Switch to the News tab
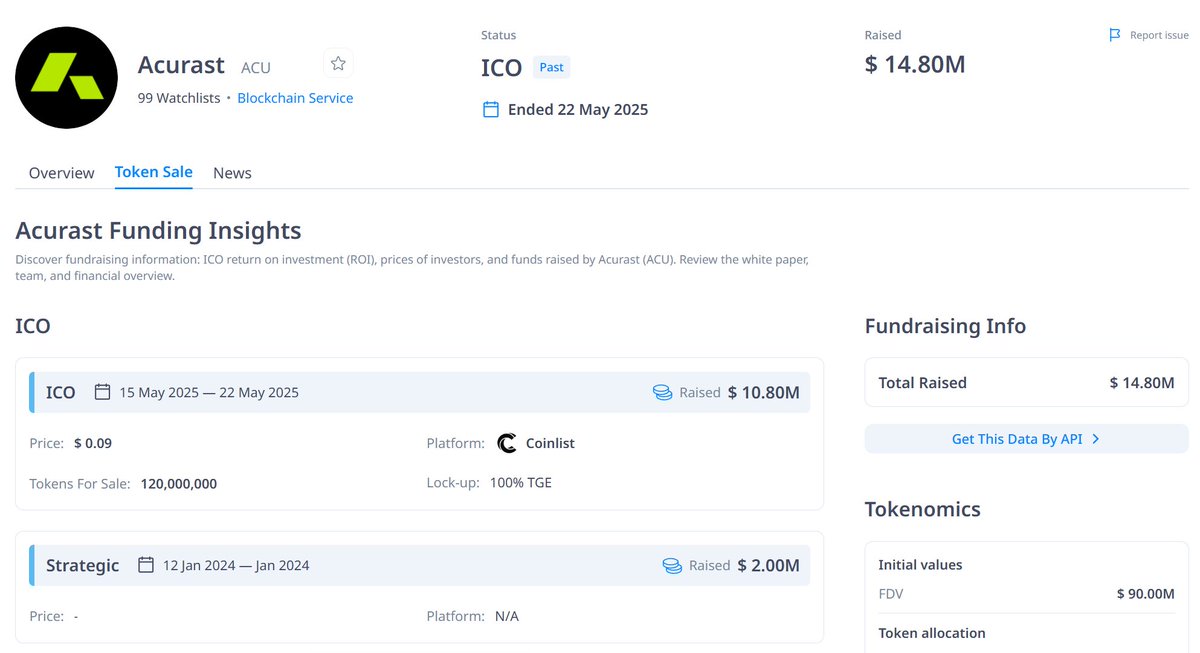The height and width of the screenshot is (653, 1200). pos(232,173)
